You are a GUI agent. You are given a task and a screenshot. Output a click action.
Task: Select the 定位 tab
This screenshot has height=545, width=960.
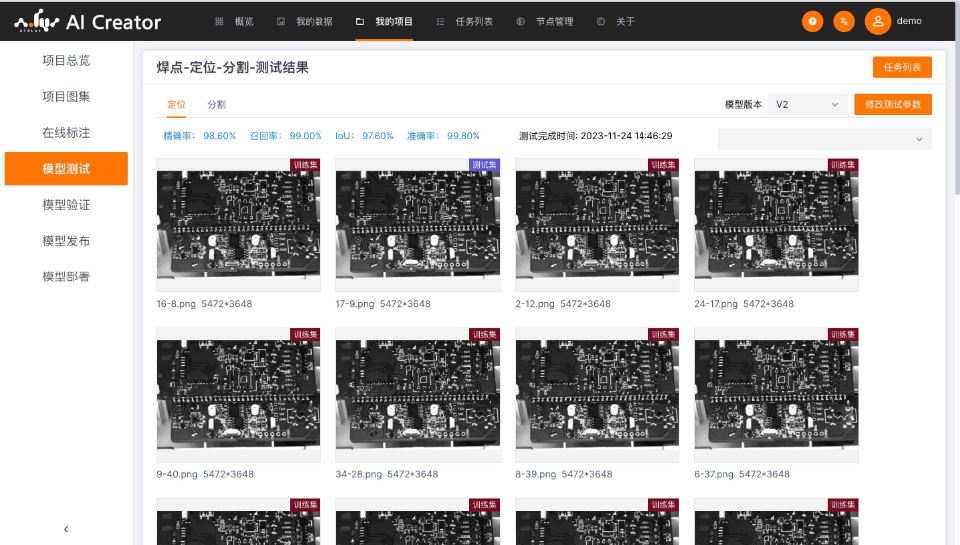click(176, 104)
